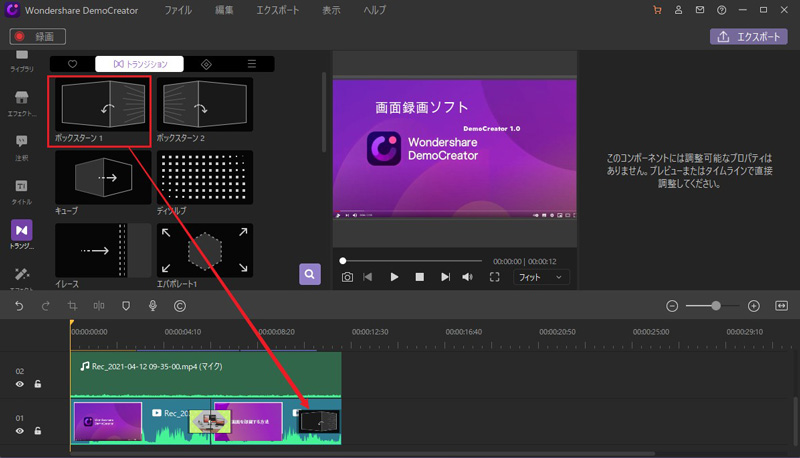Open the エフェクト store sidebar icon

tap(22, 104)
